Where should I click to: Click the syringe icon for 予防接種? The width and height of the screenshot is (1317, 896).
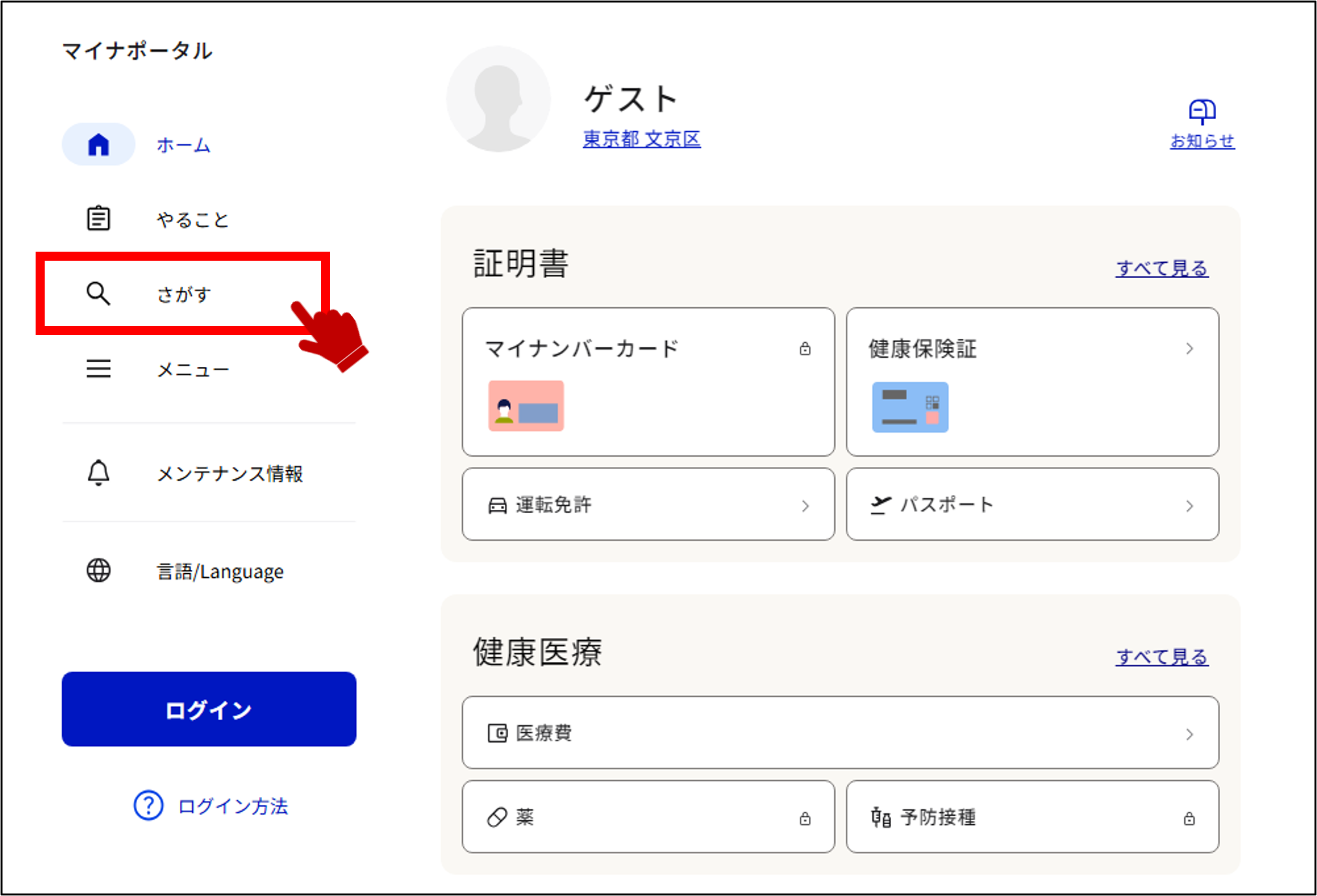pos(881,818)
